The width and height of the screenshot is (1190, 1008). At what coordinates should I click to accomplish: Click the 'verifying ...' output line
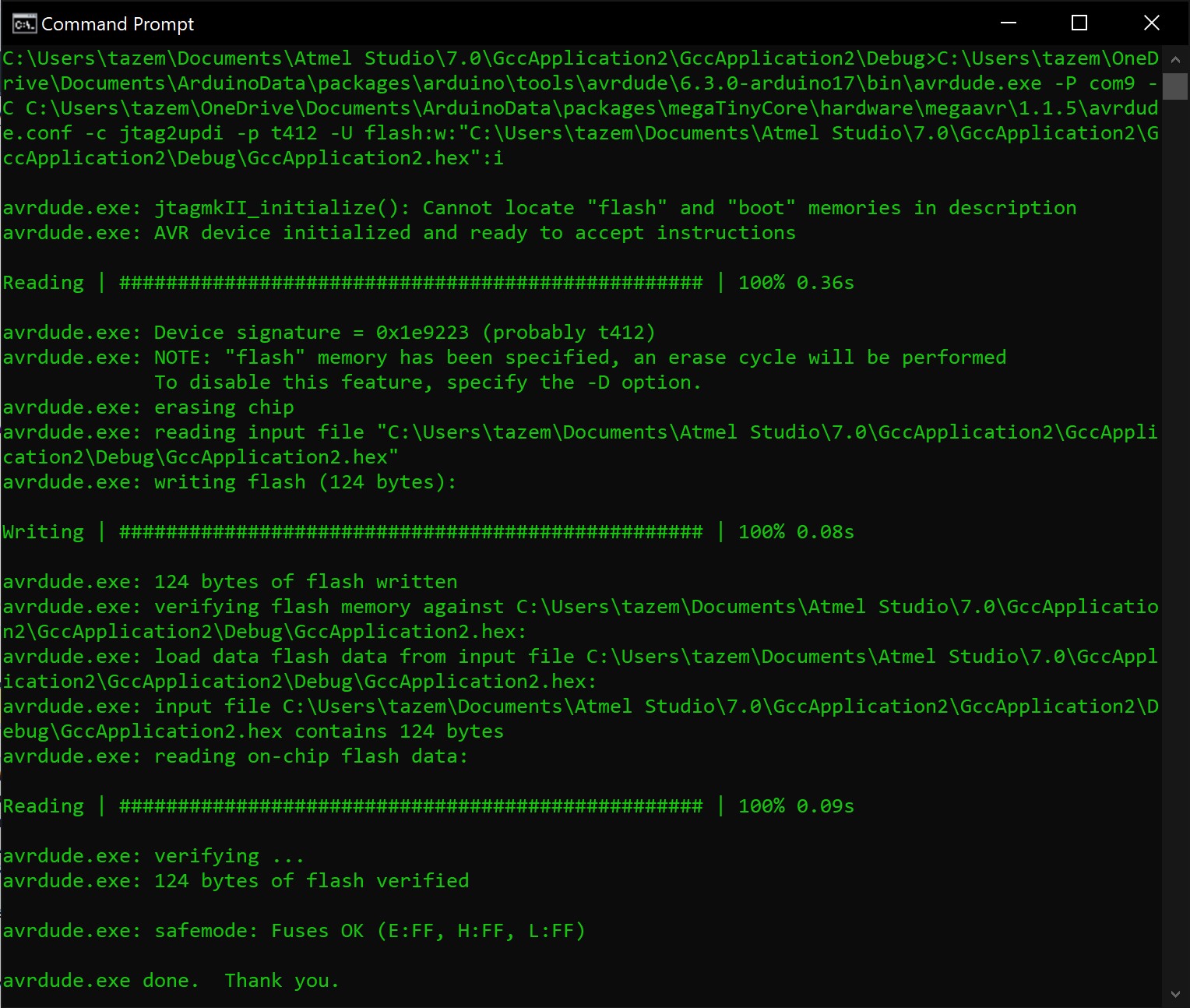(153, 856)
